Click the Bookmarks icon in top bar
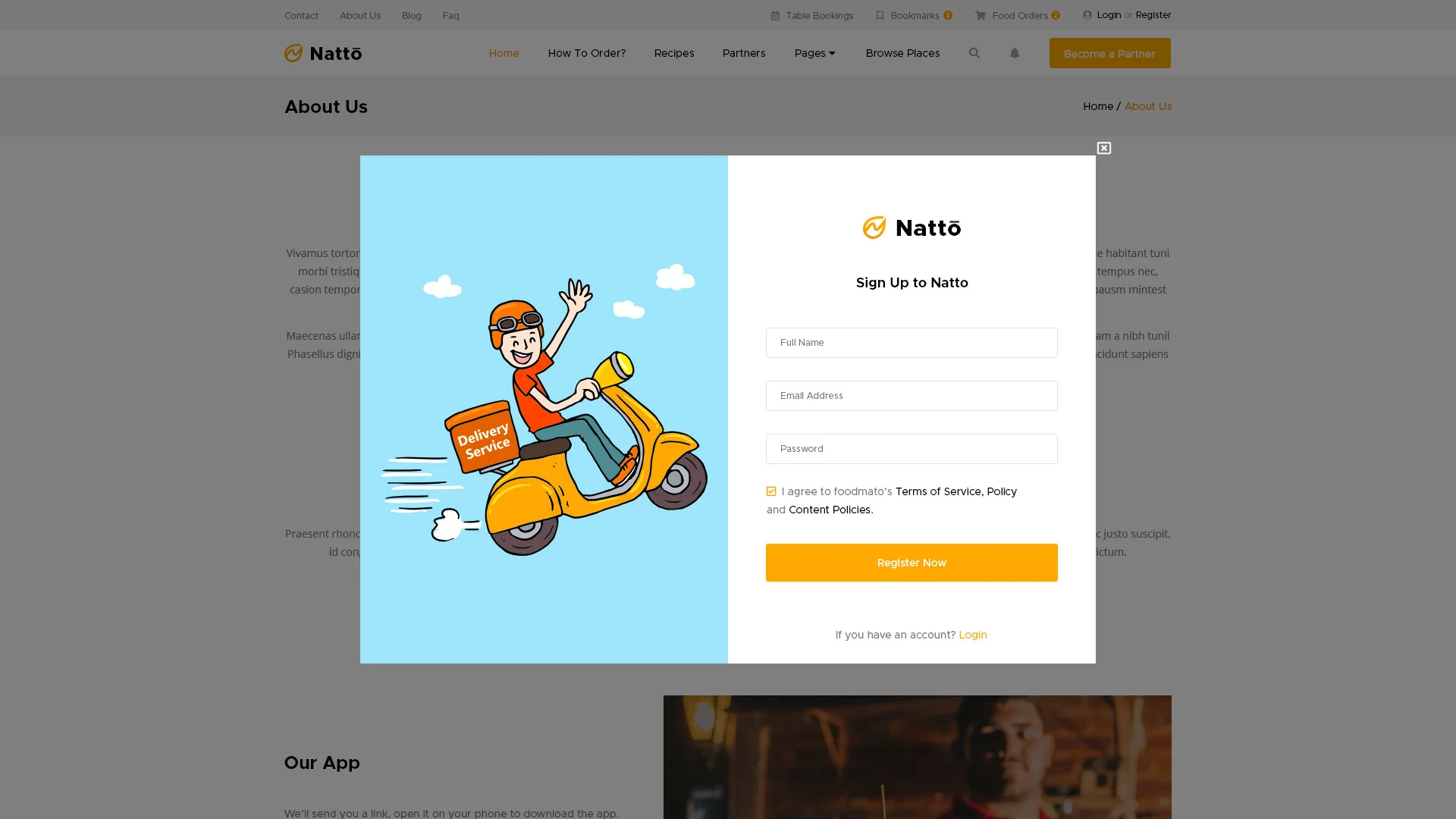 point(880,15)
